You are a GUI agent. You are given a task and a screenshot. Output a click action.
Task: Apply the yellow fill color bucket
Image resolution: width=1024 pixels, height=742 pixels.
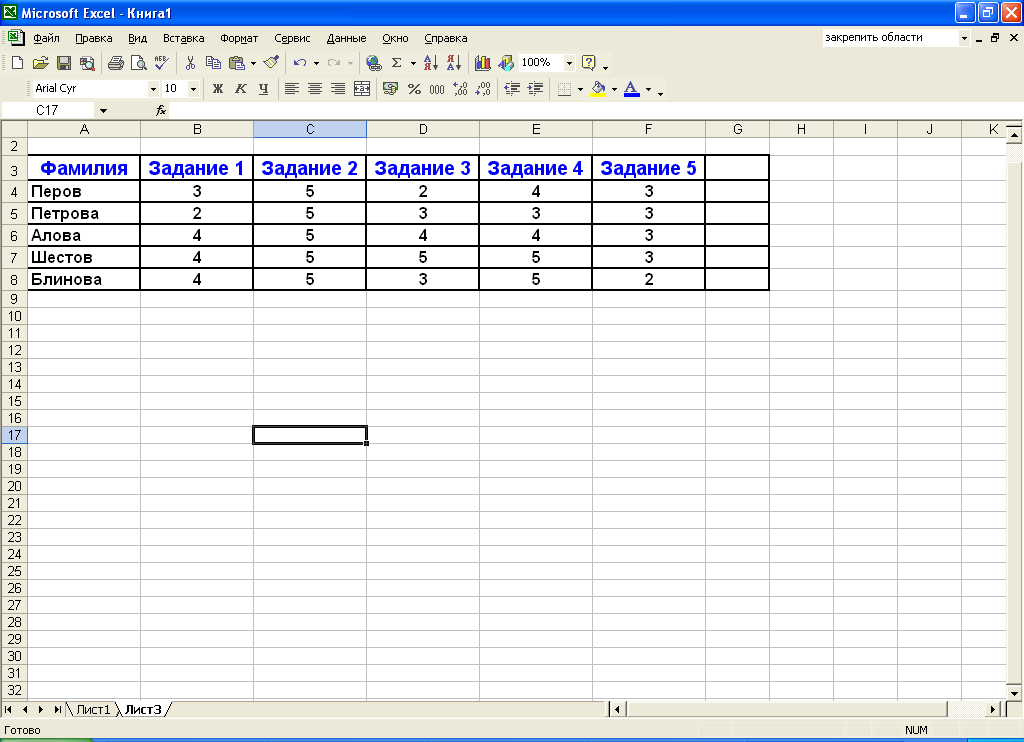[x=598, y=89]
